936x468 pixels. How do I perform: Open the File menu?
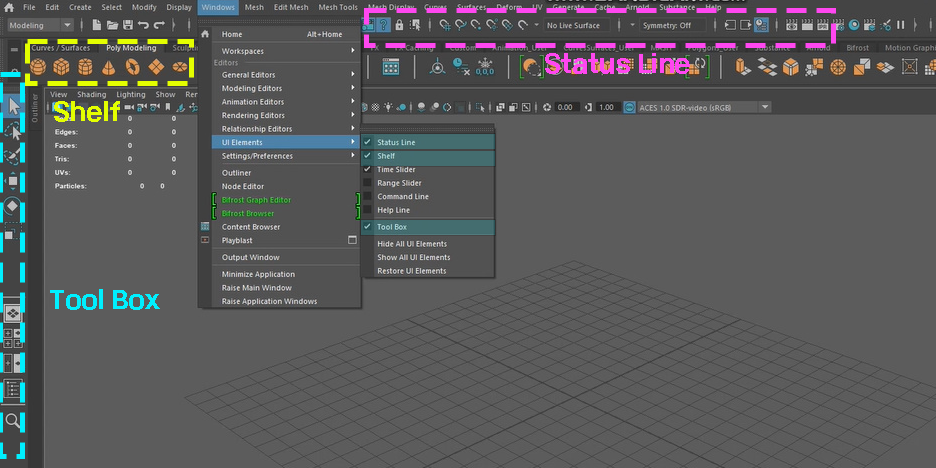[x=29, y=7]
